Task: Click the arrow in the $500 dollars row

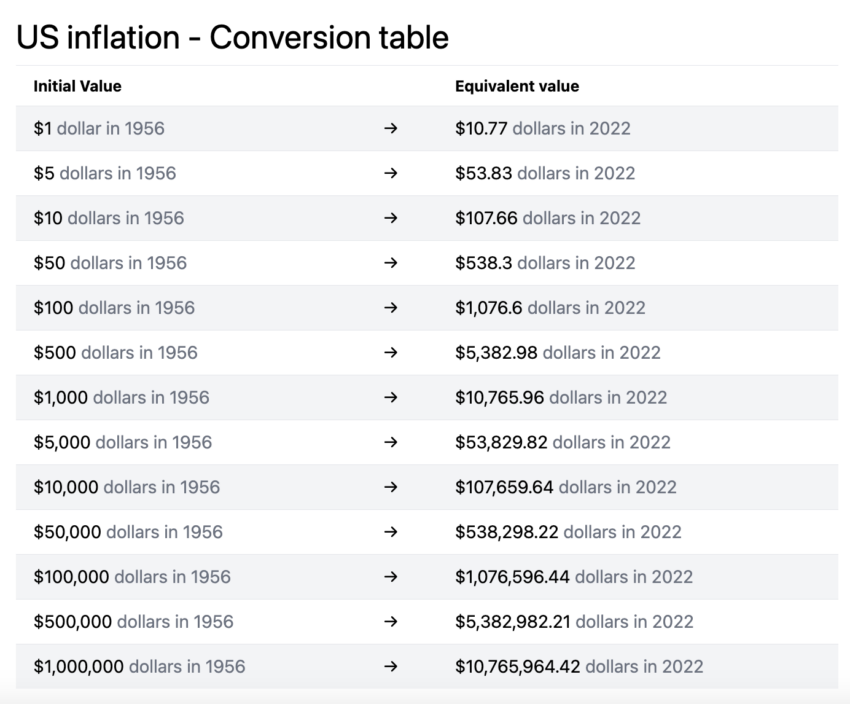Action: pos(390,353)
